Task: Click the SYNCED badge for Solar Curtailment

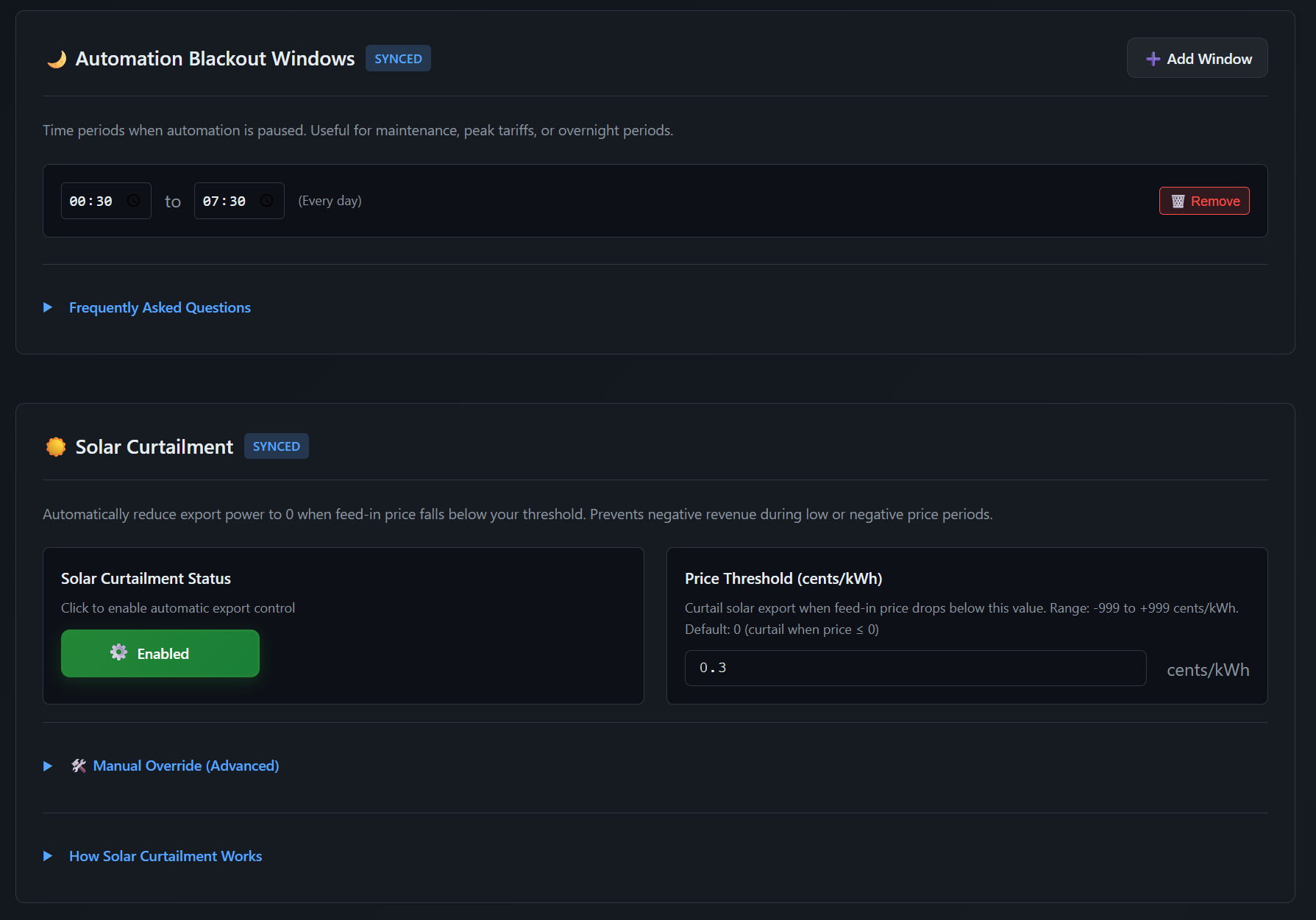Action: [276, 446]
